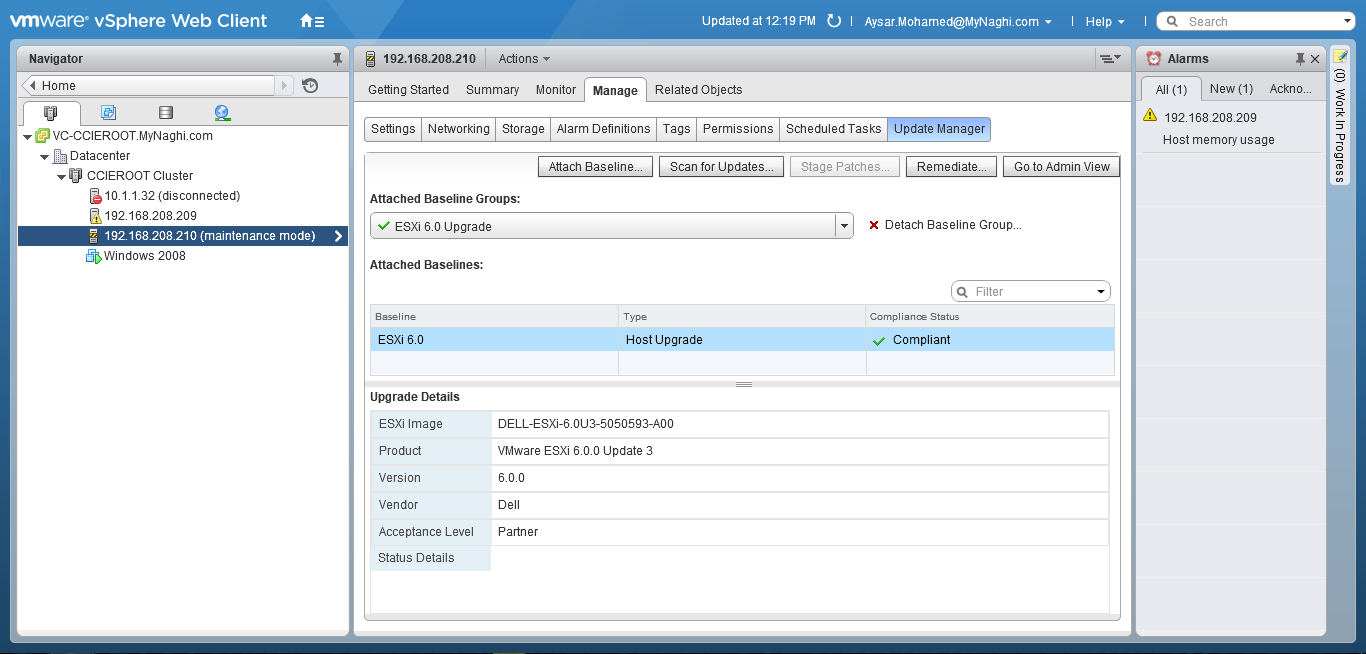
Task: Pin the Navigator panel
Action: [337, 59]
